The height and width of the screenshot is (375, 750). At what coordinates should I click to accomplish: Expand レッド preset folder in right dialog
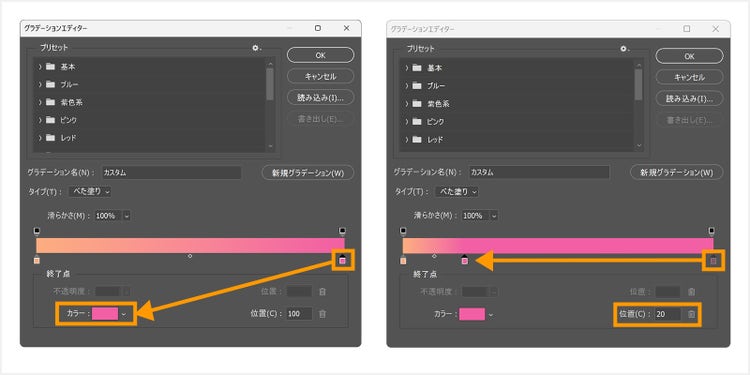tap(407, 140)
